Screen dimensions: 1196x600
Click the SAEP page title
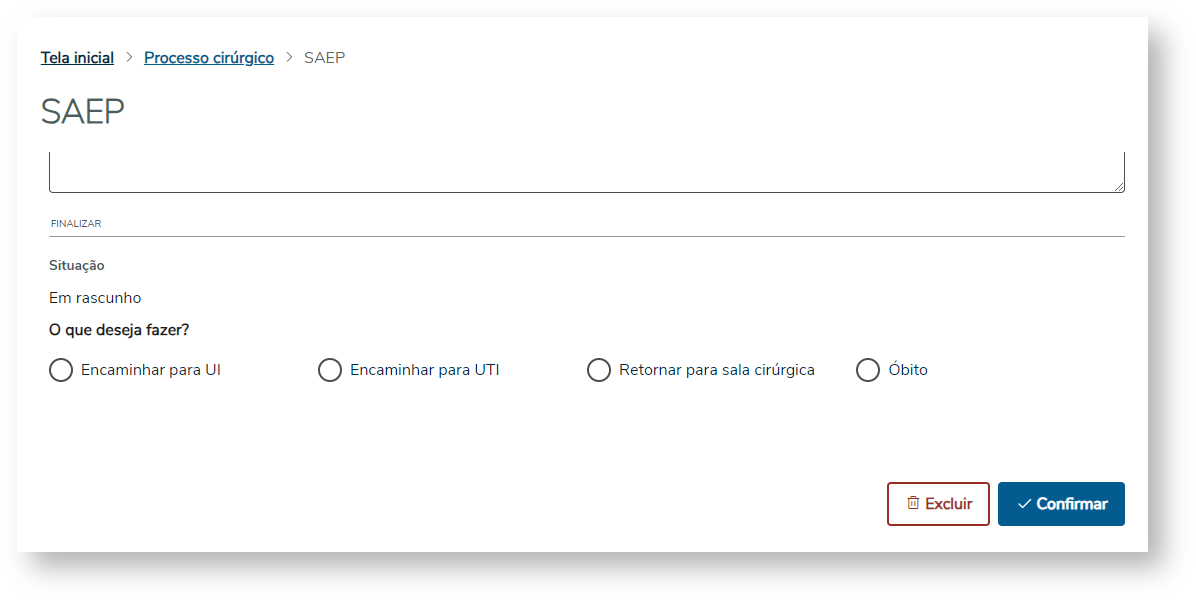click(83, 112)
